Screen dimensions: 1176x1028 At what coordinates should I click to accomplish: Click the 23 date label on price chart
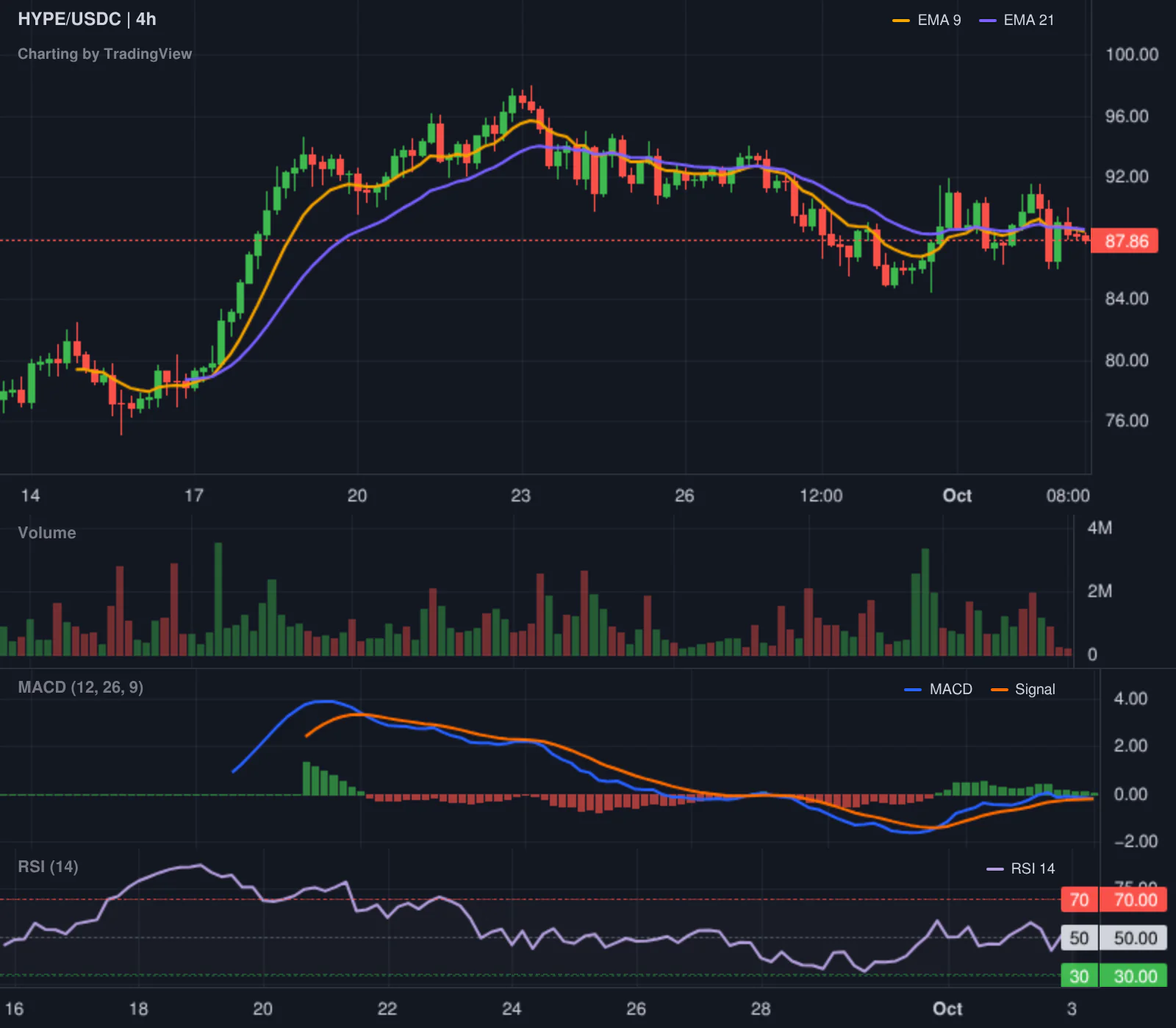click(x=520, y=496)
